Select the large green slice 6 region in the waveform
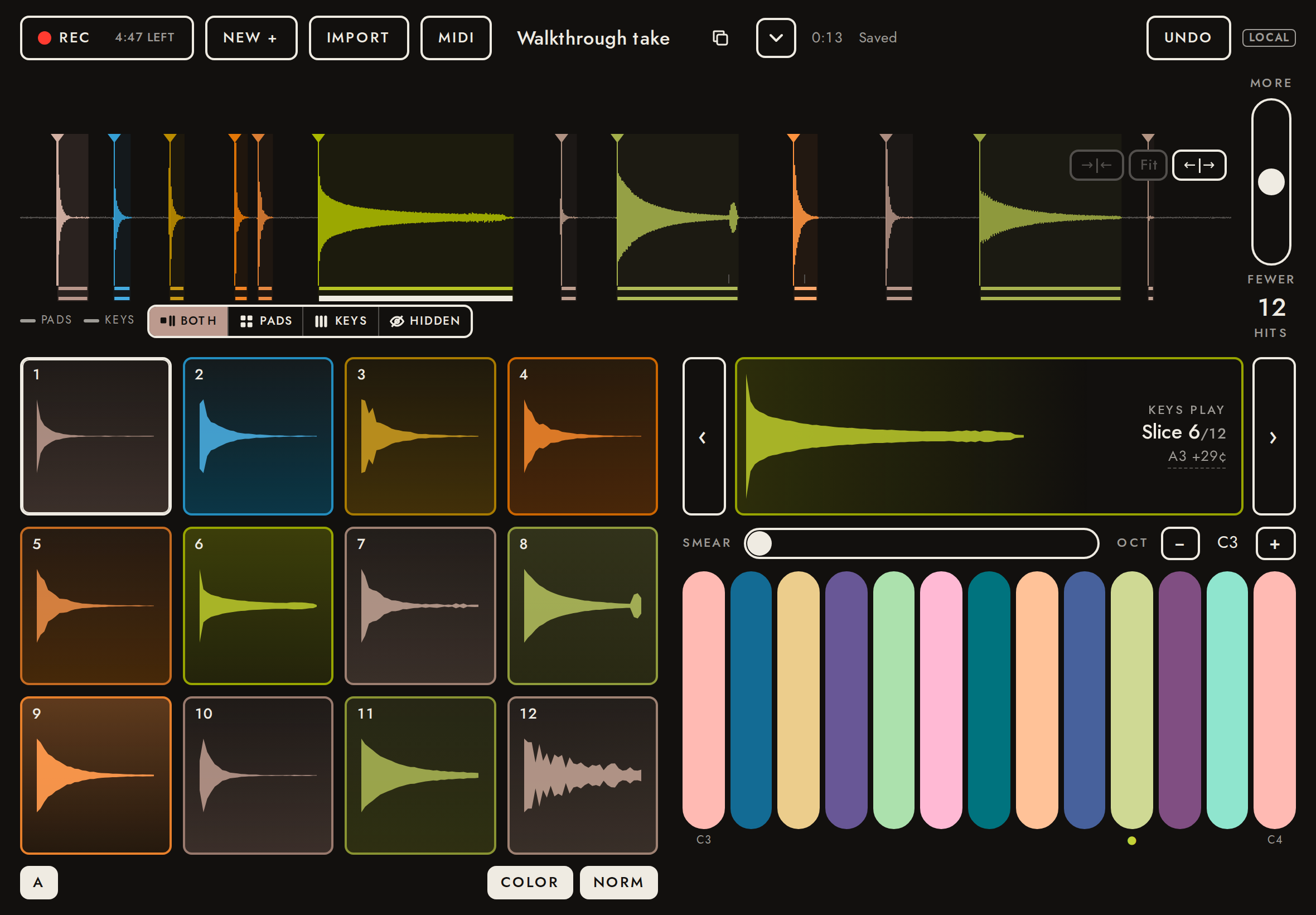The image size is (1316, 915). [x=415, y=216]
